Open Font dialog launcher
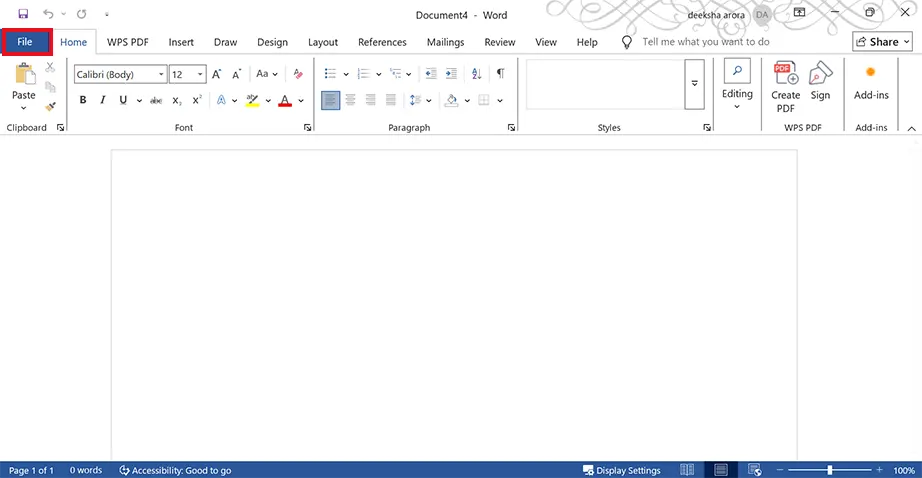This screenshot has height=478, width=922. [x=308, y=128]
